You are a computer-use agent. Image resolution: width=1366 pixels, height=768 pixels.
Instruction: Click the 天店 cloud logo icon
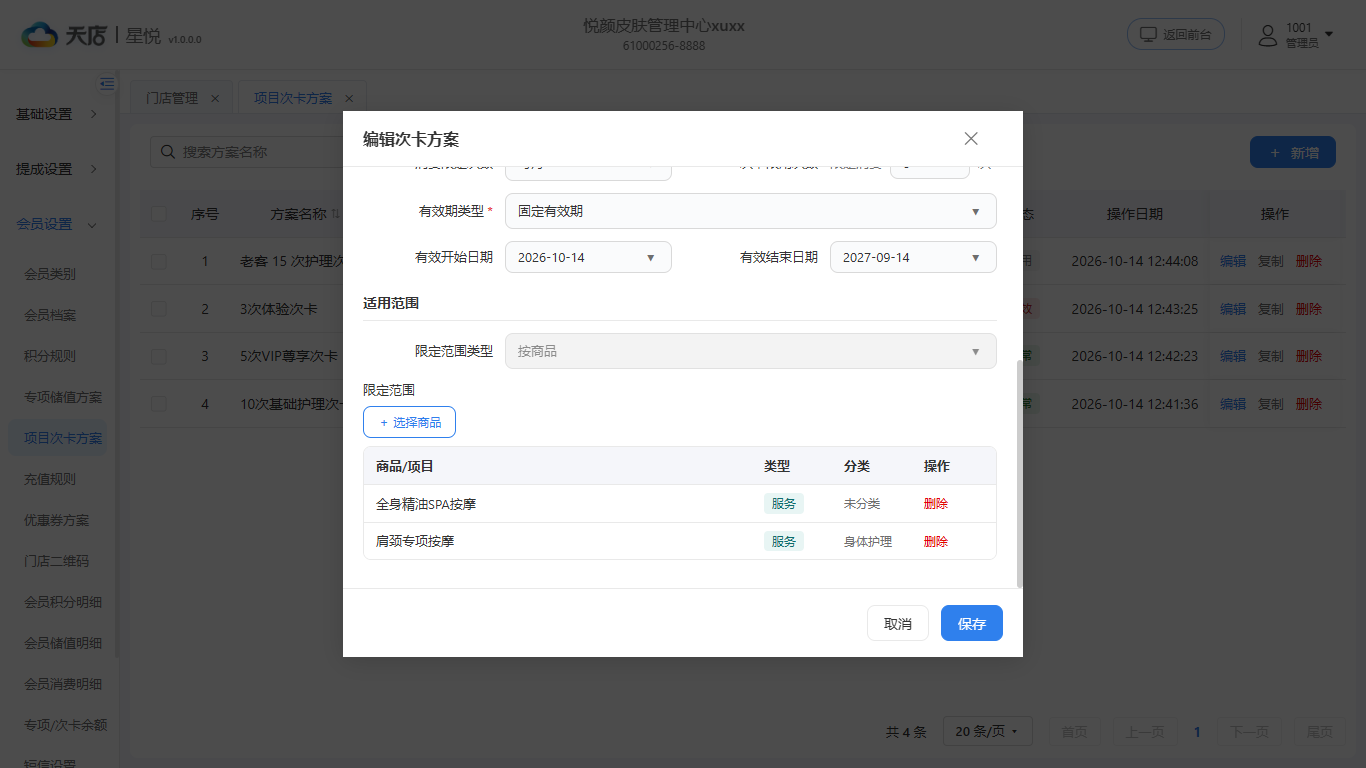40,35
